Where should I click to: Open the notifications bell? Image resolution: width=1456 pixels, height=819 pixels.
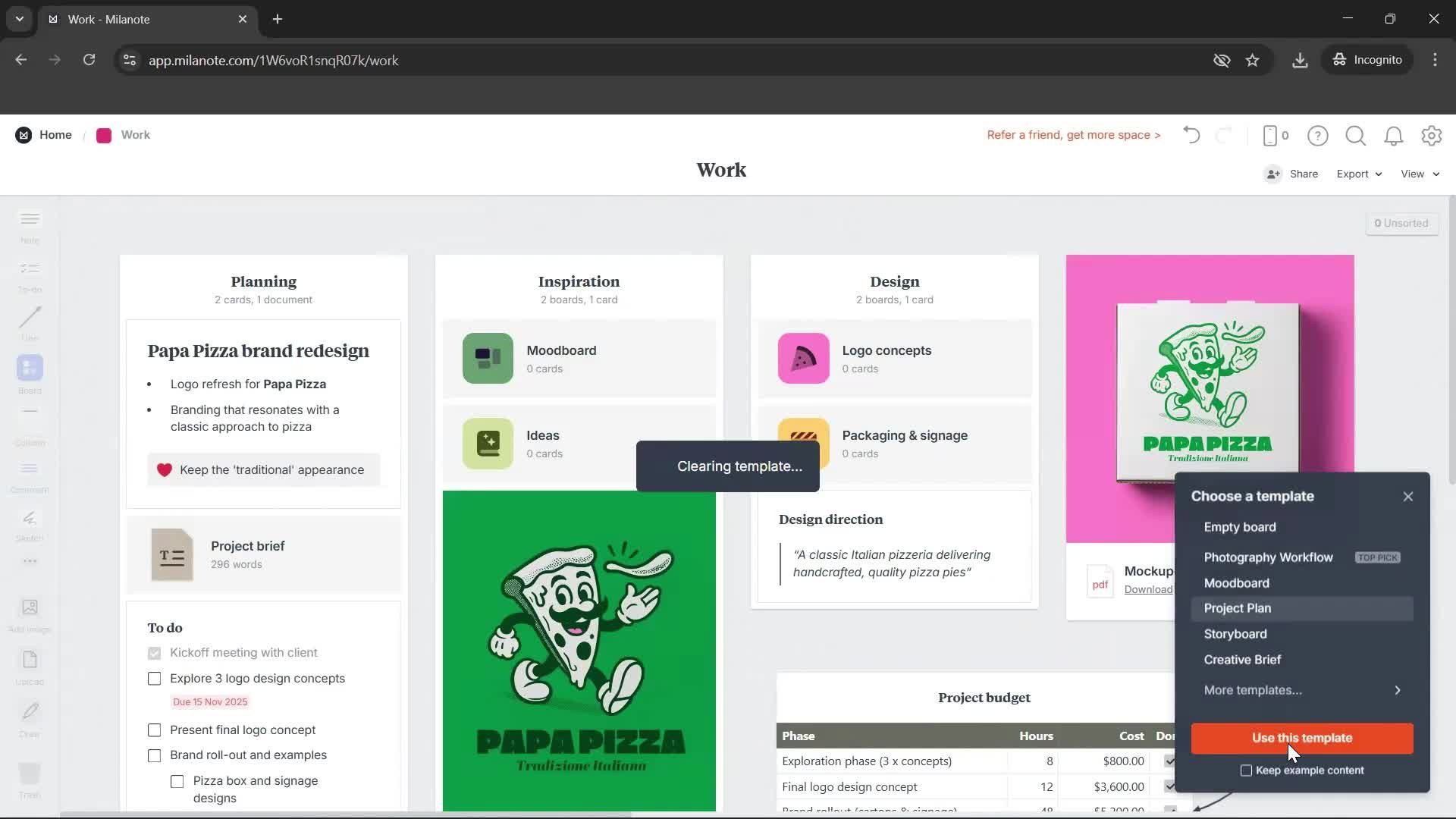tap(1394, 136)
